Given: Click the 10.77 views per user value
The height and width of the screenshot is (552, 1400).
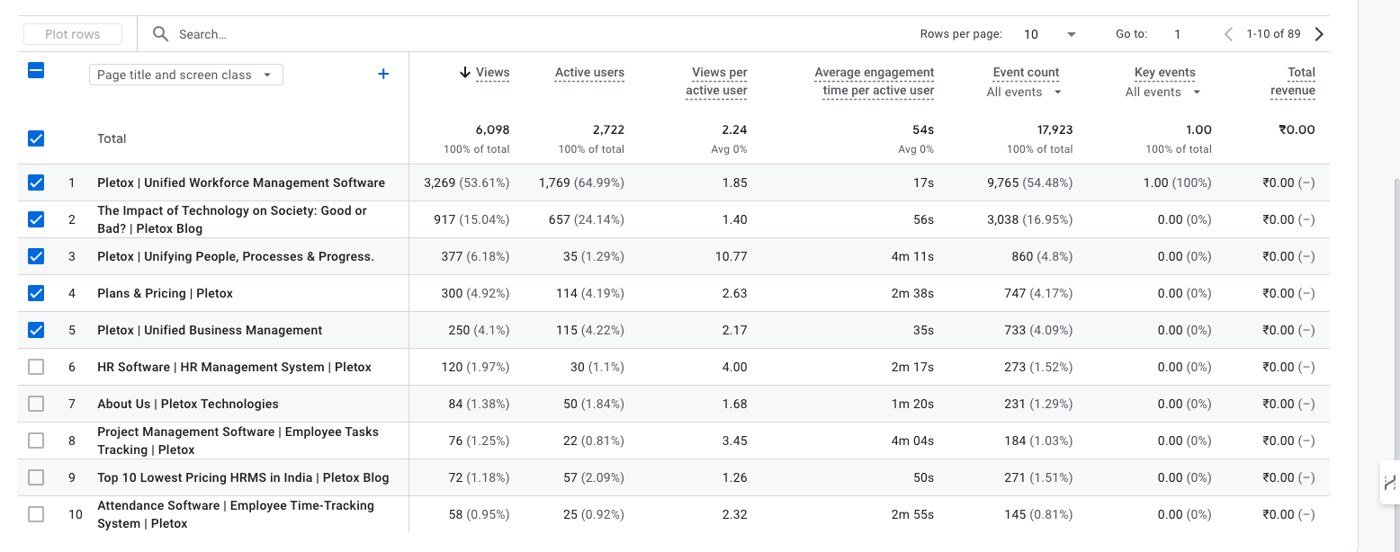Looking at the screenshot, I should [732, 256].
